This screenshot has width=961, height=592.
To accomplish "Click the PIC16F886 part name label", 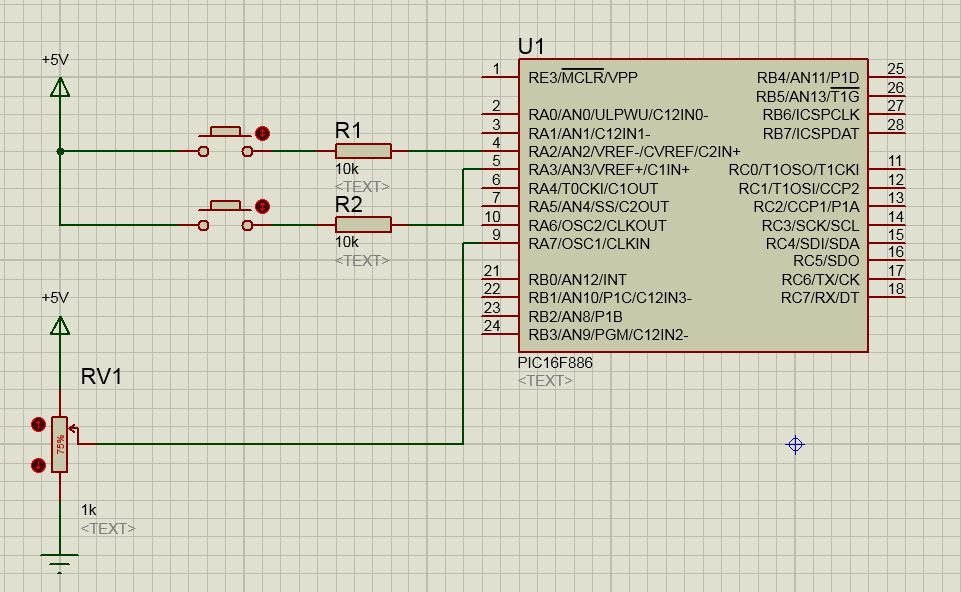I will (x=555, y=363).
